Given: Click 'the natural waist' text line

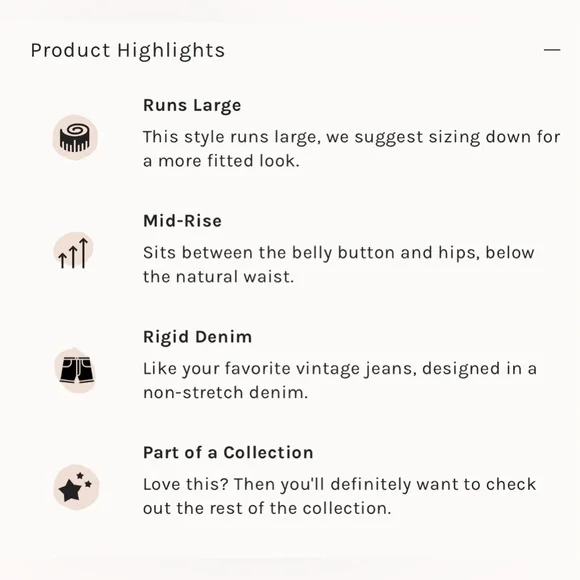Looking at the screenshot, I should pos(218,277).
